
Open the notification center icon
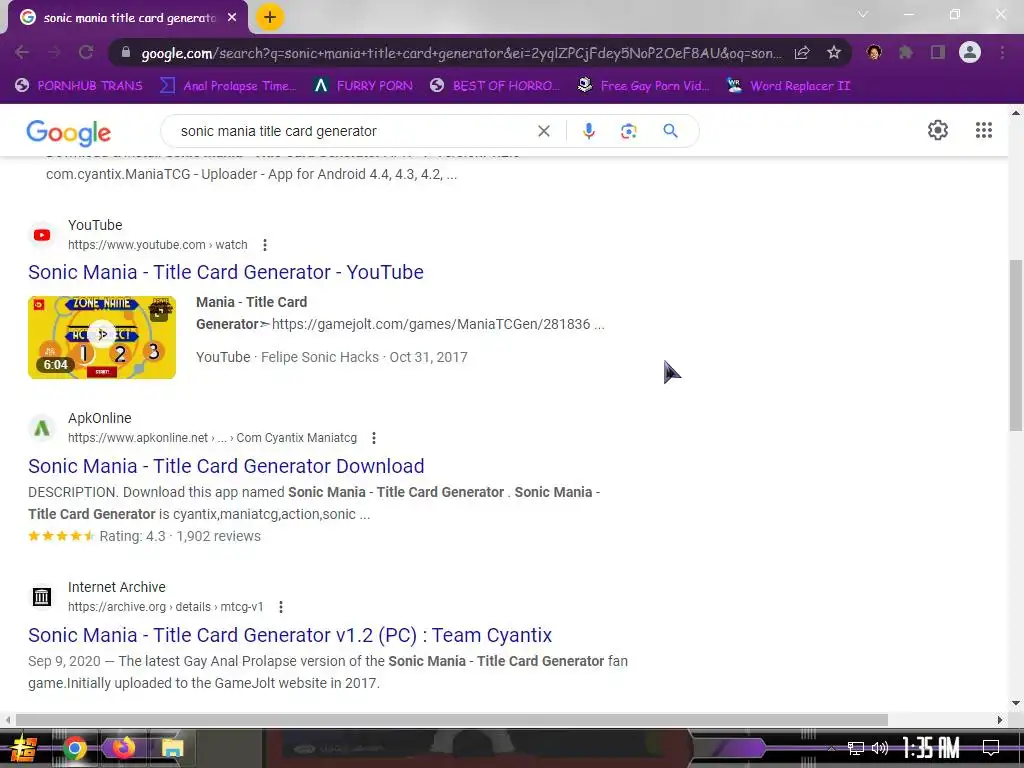pos(991,748)
